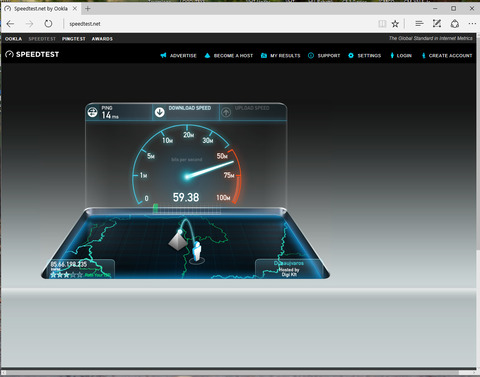Reload the speedtest.net page
The width and height of the screenshot is (480, 377).
[x=48, y=24]
